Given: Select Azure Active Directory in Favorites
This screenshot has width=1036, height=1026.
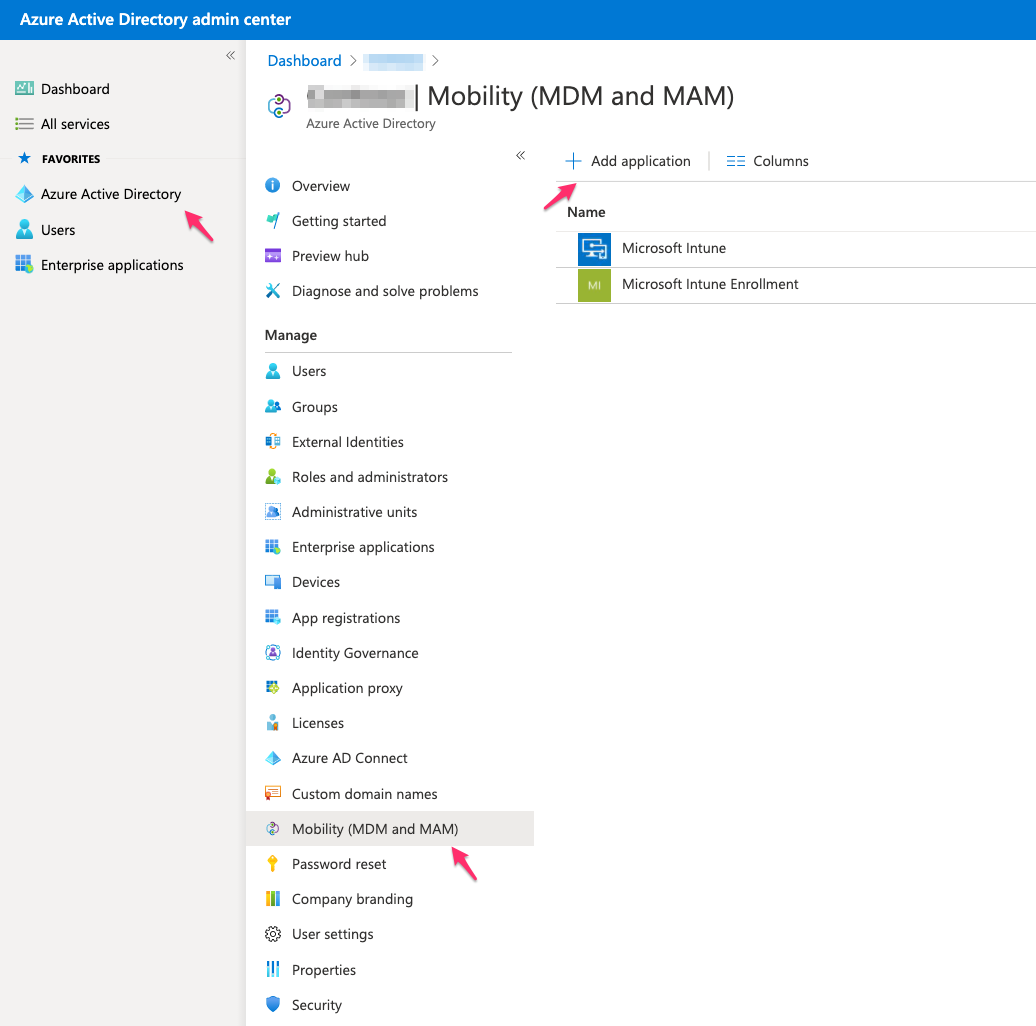Looking at the screenshot, I should (110, 194).
